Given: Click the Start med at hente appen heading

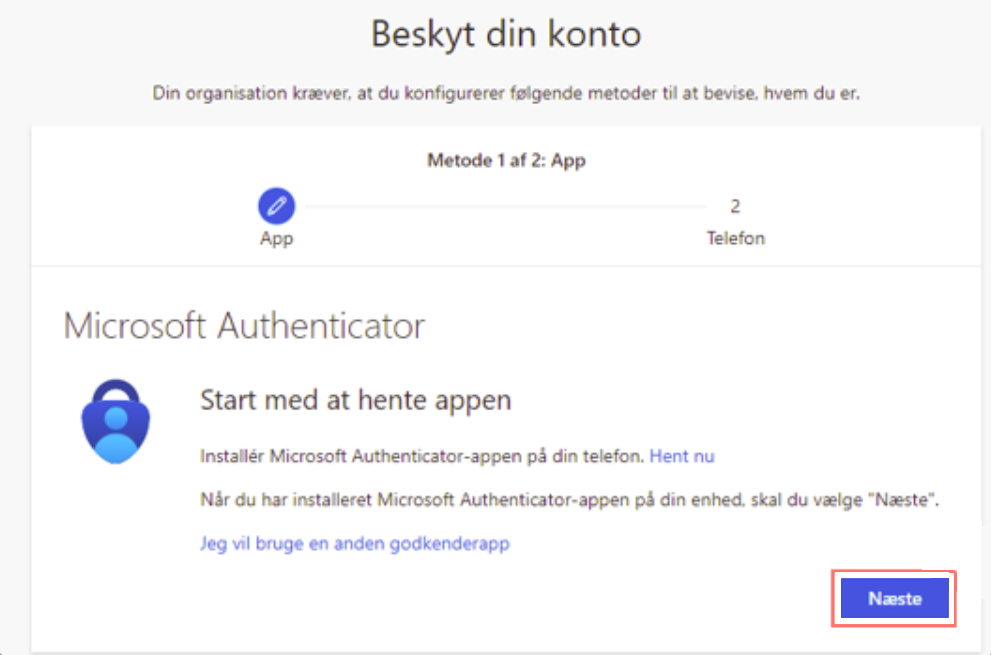Looking at the screenshot, I should (356, 400).
